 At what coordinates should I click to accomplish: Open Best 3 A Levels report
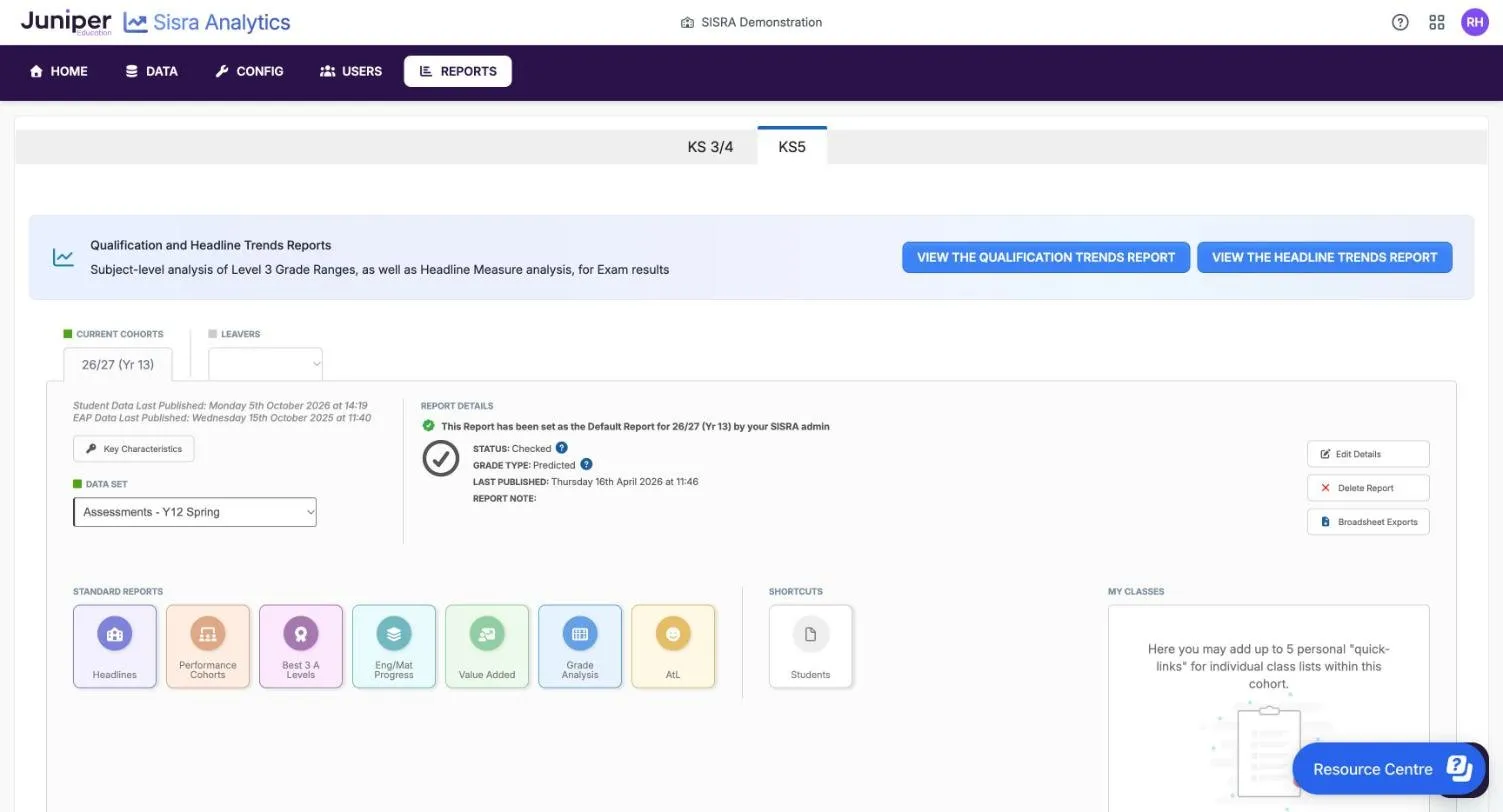point(301,646)
